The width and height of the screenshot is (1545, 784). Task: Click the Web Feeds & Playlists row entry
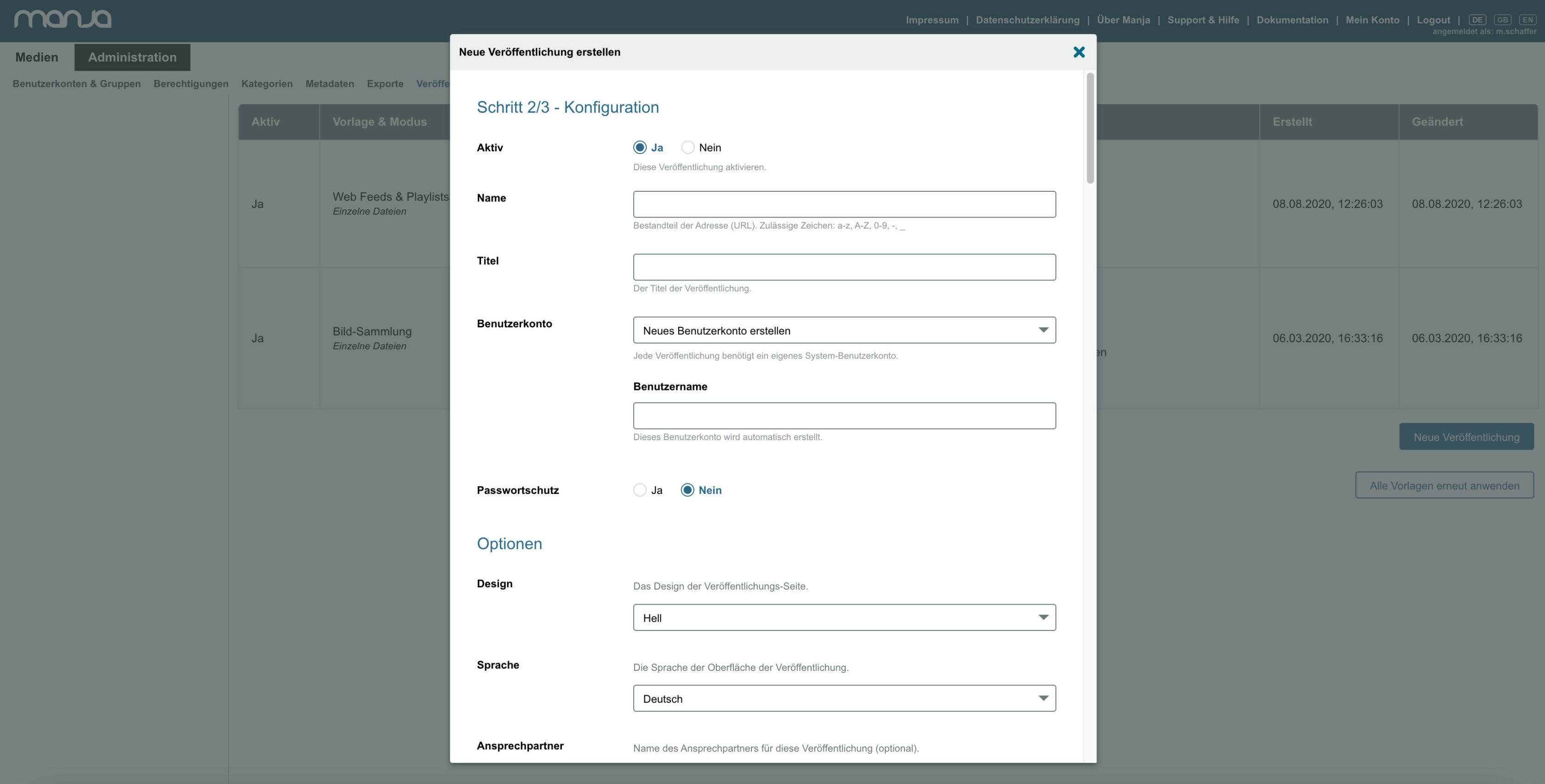coord(390,197)
